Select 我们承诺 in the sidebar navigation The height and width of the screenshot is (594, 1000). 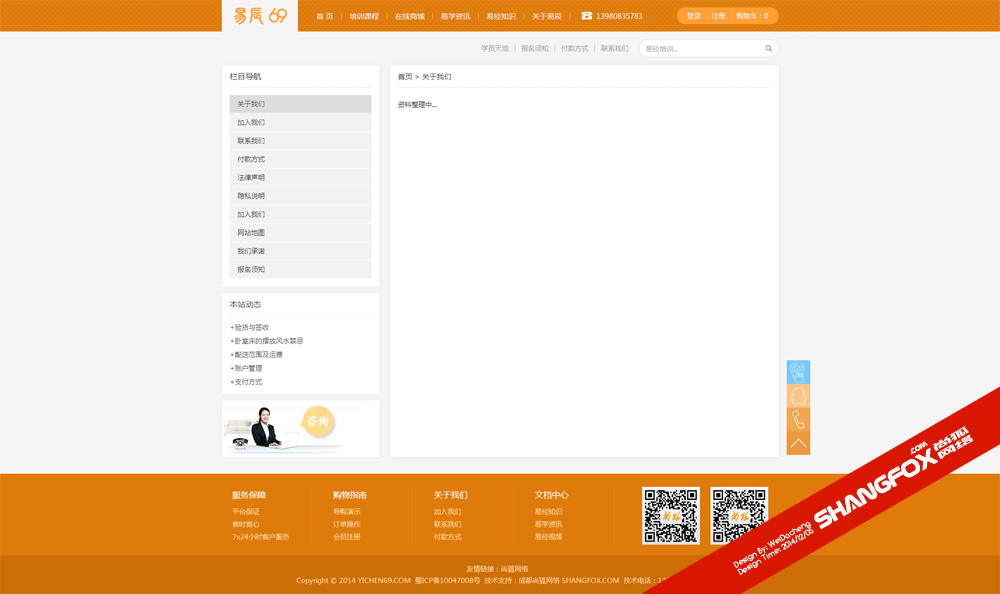[300, 251]
